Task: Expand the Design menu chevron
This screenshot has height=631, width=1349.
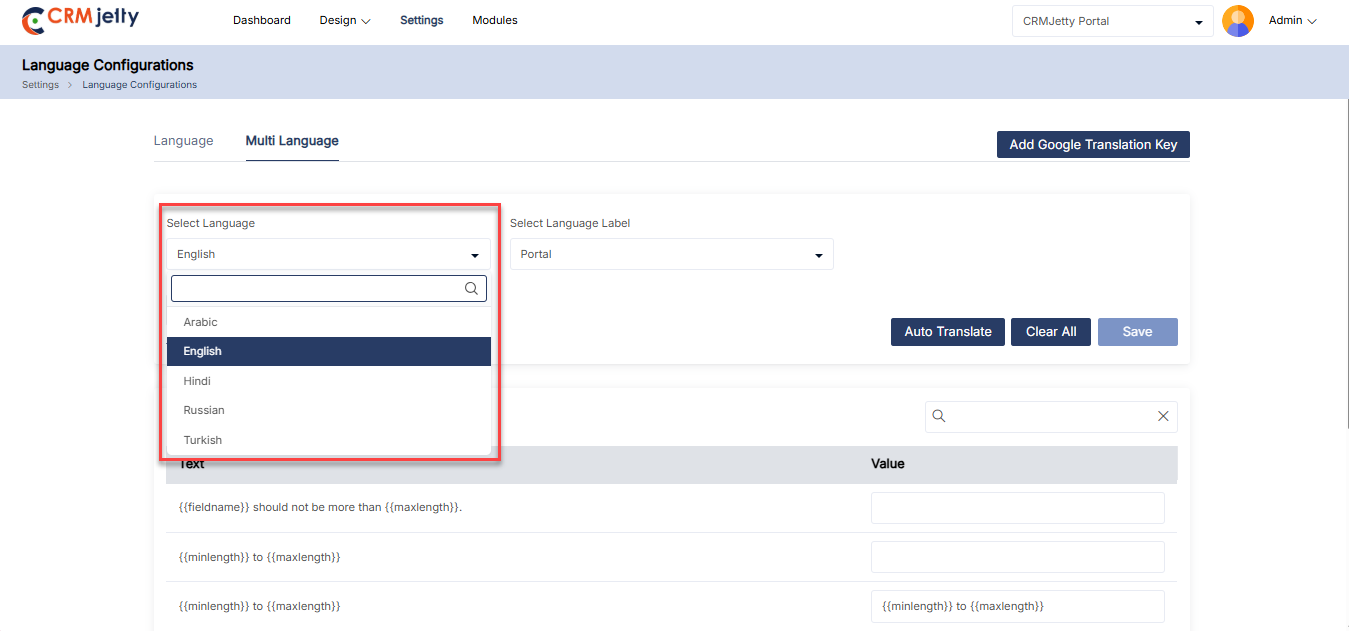Action: click(365, 21)
